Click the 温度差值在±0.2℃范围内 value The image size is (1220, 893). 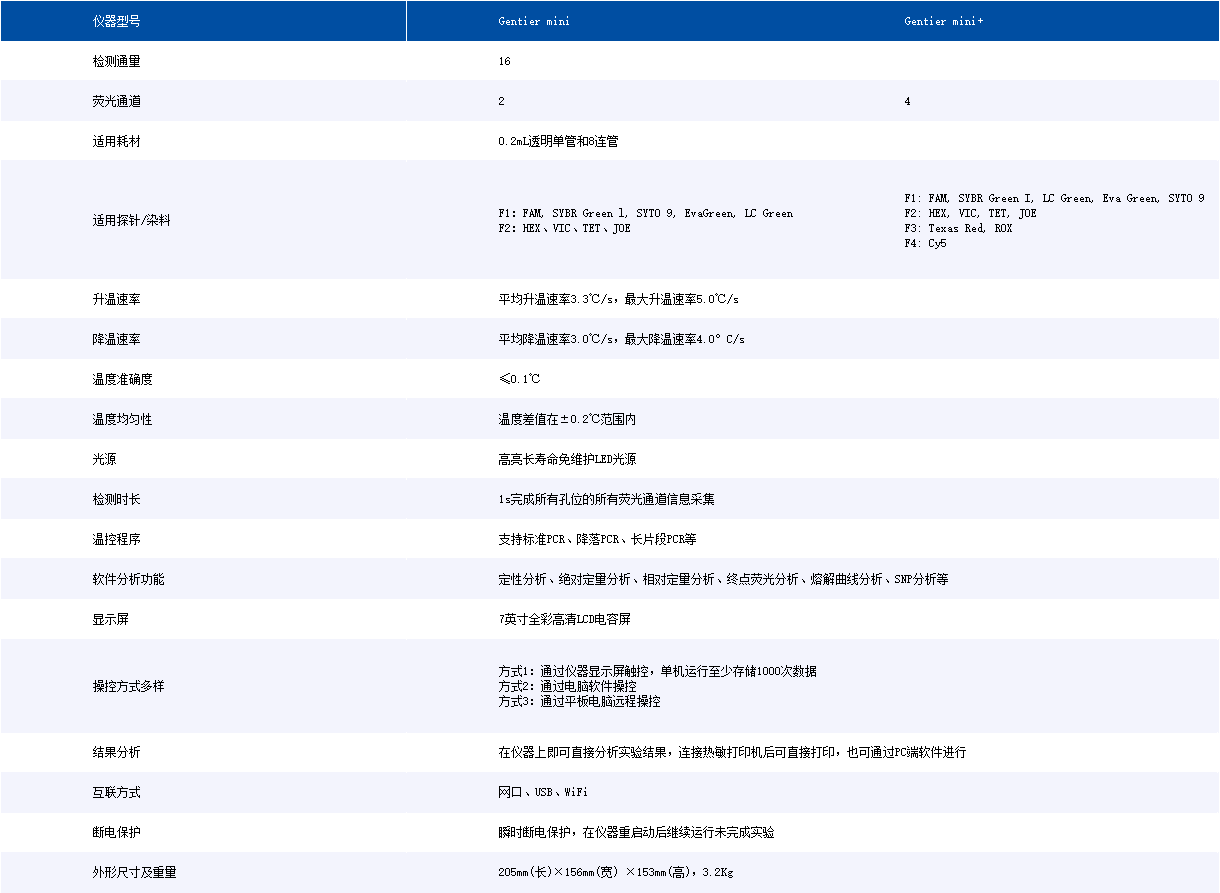coord(567,419)
